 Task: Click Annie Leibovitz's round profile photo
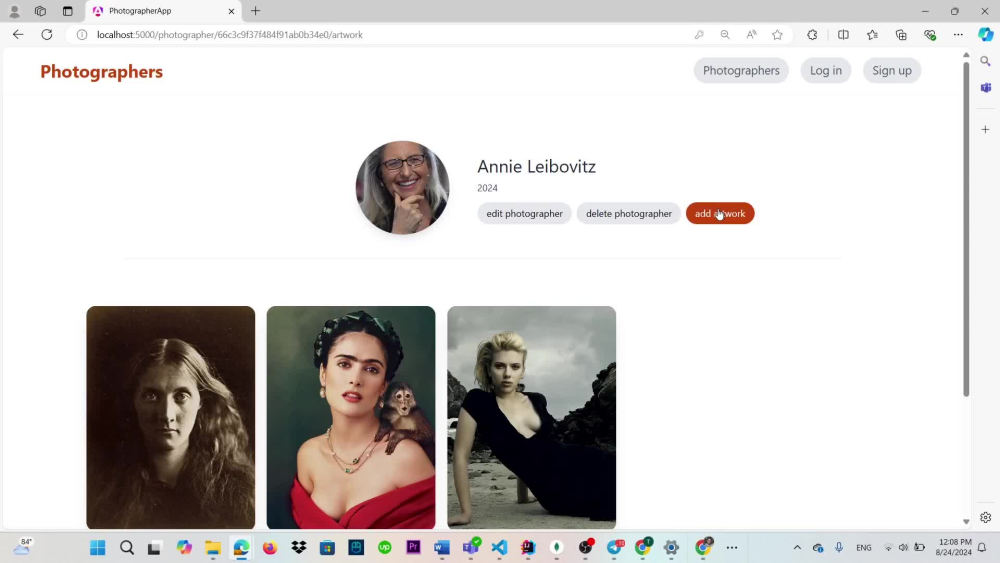(402, 187)
